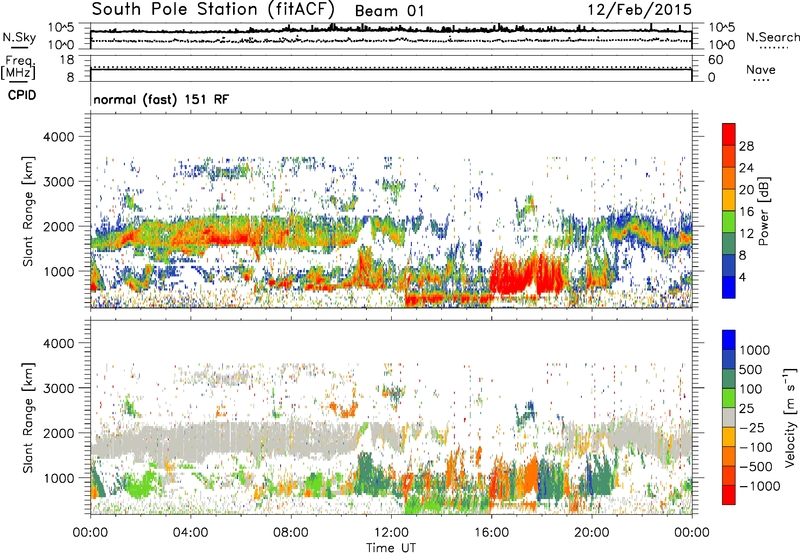Click the 16 label on Power scale
Screen dimensions: 800x554
(746, 212)
